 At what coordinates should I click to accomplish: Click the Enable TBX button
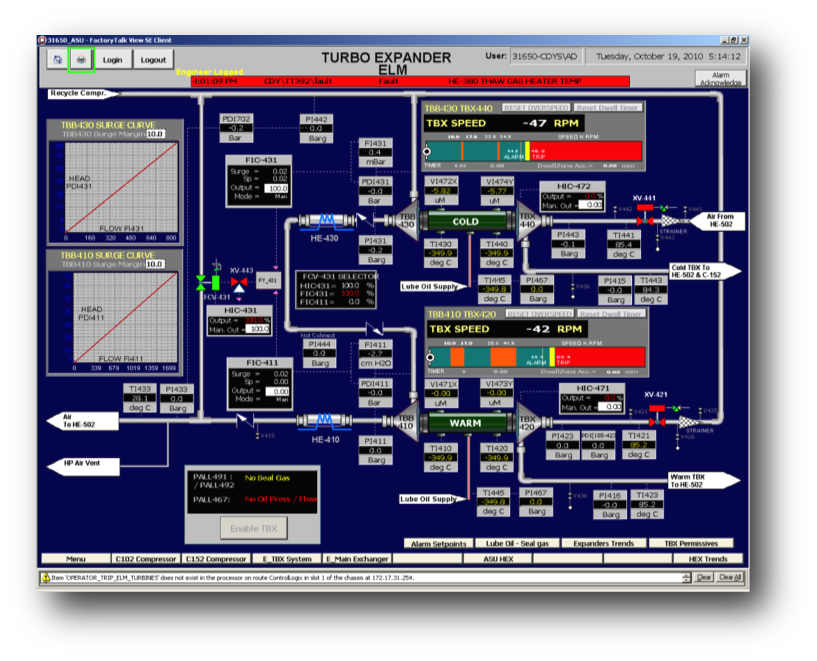coord(254,528)
